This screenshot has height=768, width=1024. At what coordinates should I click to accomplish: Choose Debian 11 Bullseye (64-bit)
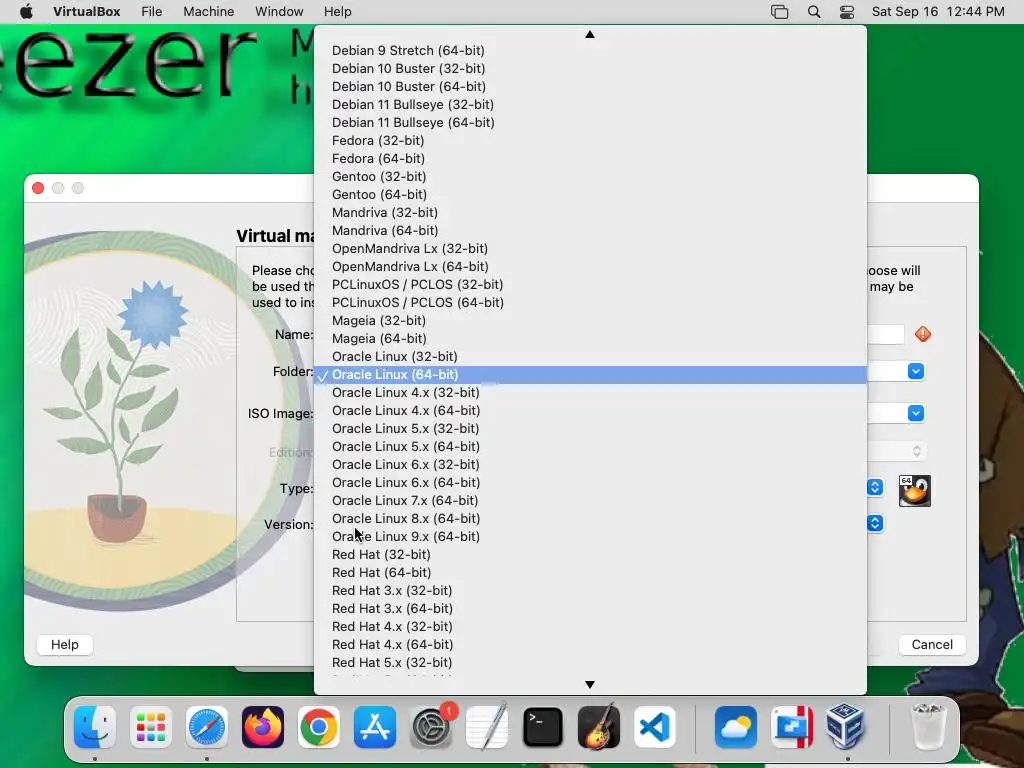(x=590, y=123)
